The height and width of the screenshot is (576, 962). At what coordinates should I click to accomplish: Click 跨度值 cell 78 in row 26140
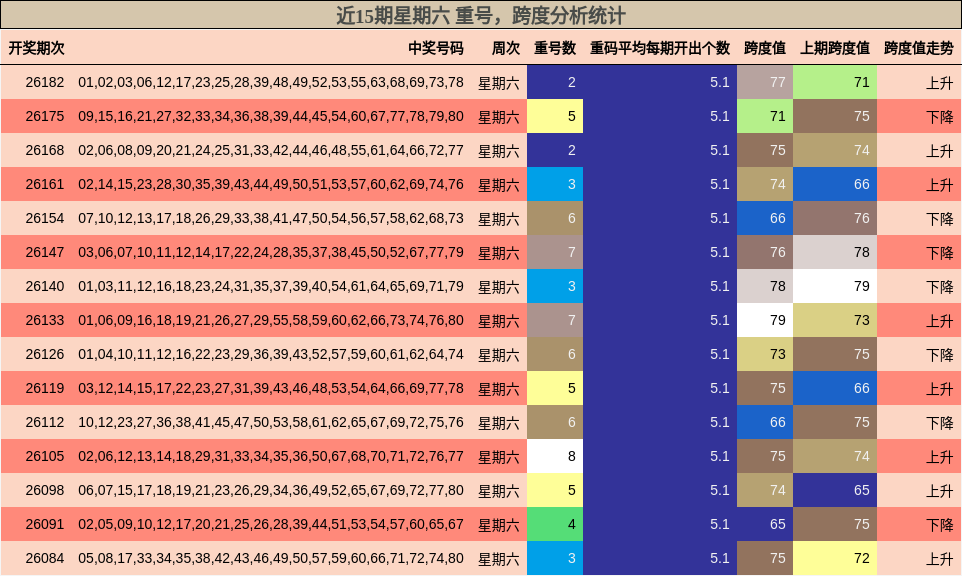point(764,286)
